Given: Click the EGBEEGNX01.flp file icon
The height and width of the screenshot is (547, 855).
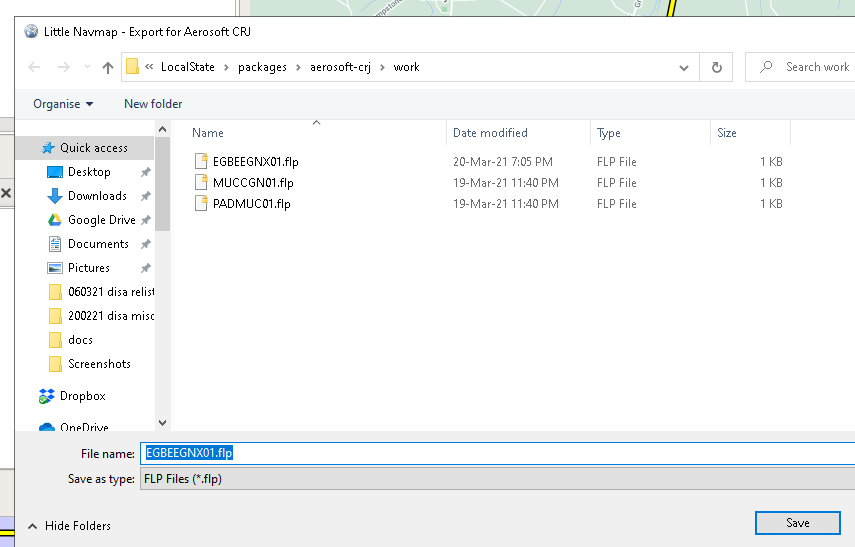Looking at the screenshot, I should coord(202,162).
